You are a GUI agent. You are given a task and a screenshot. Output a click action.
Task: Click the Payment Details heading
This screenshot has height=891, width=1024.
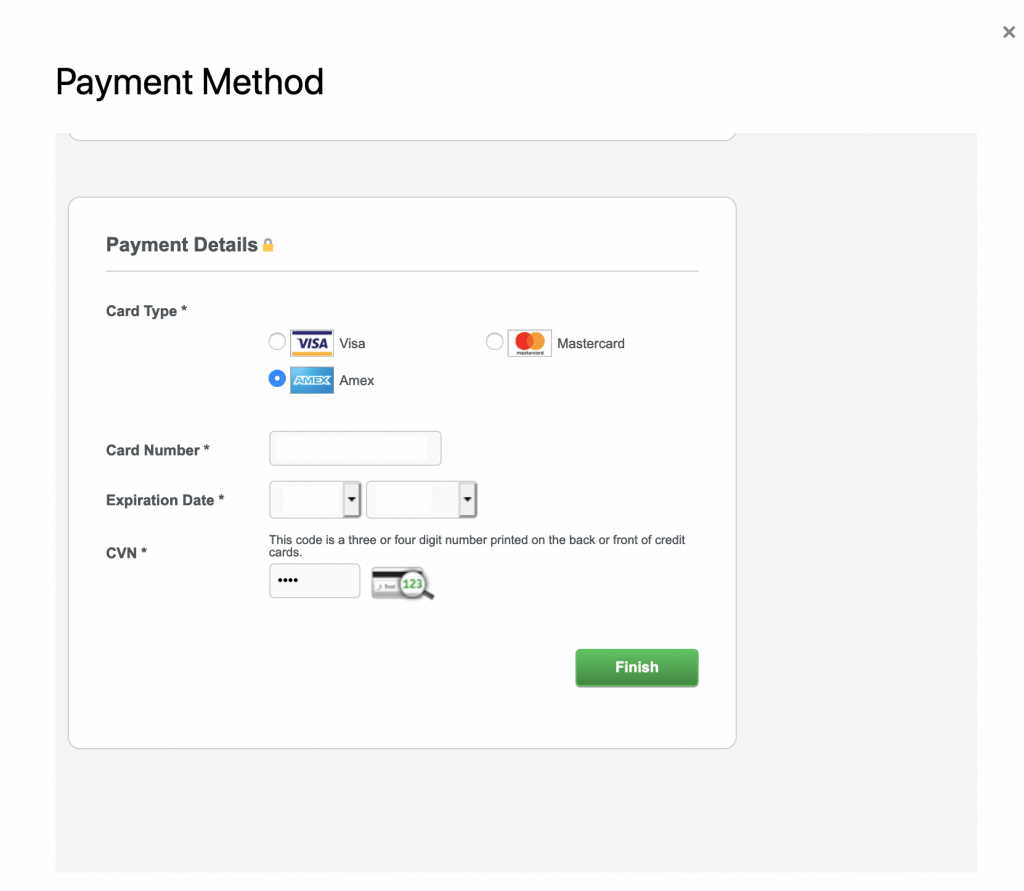pyautogui.click(x=182, y=245)
